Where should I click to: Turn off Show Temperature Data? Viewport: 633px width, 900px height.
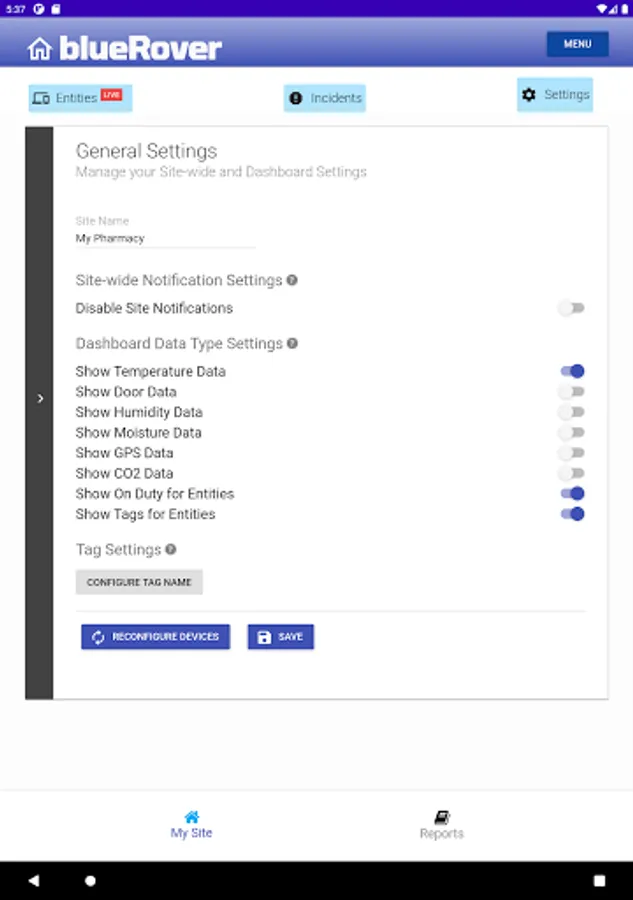pos(572,371)
